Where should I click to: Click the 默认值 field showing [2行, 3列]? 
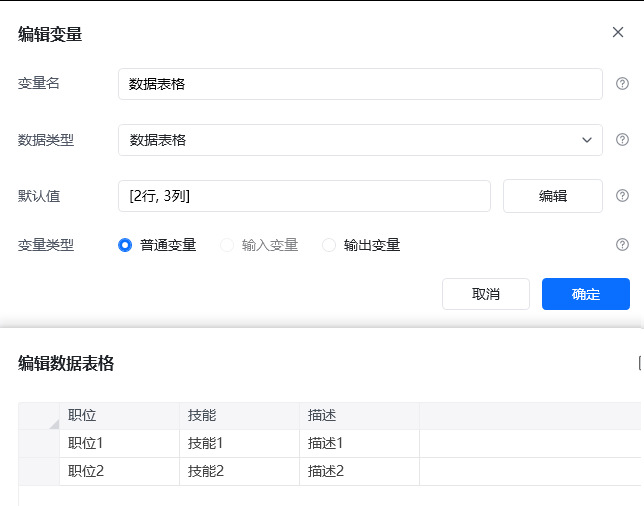304,196
